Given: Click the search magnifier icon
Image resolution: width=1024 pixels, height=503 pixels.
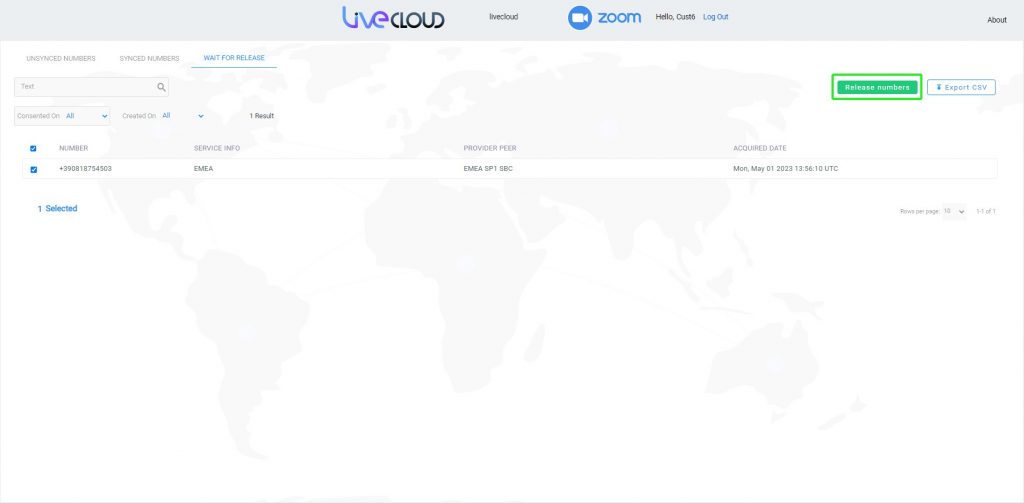Looking at the screenshot, I should point(161,87).
